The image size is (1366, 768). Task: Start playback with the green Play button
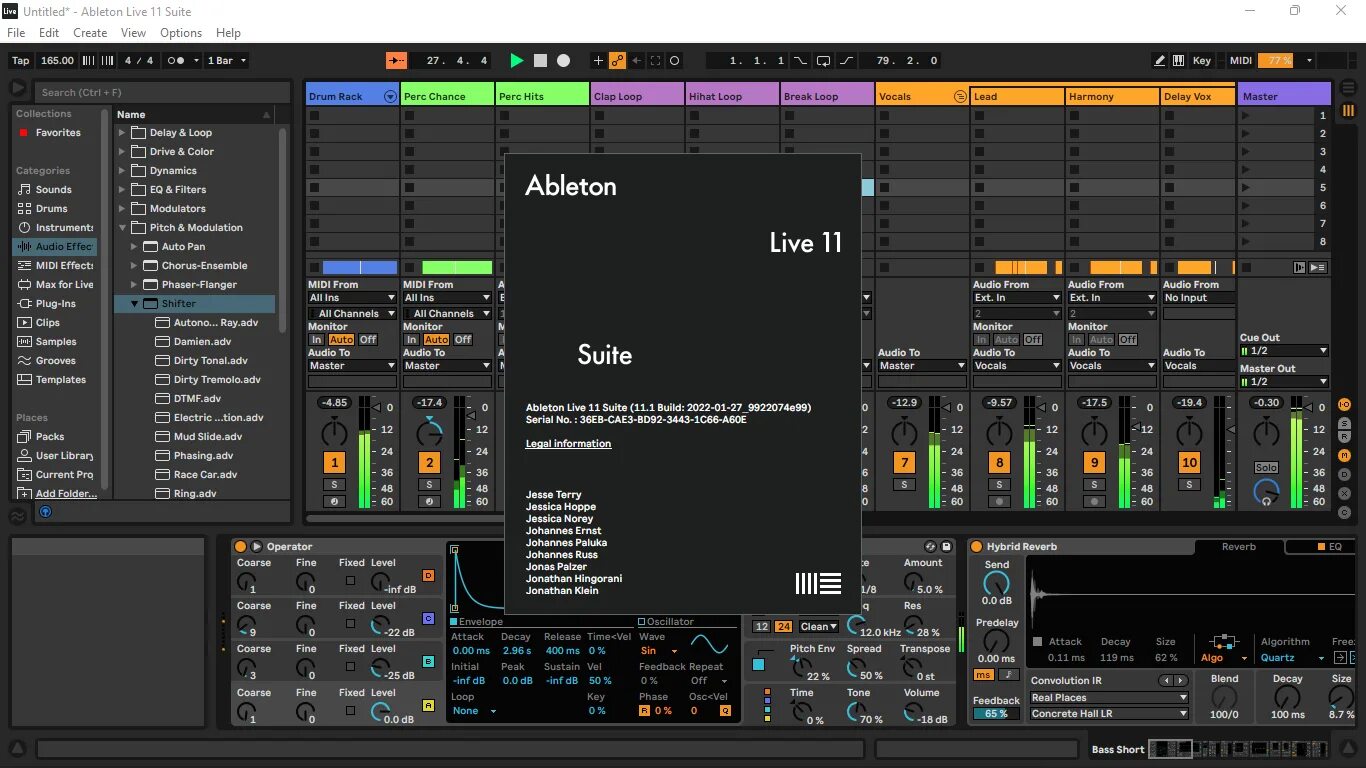click(x=516, y=61)
